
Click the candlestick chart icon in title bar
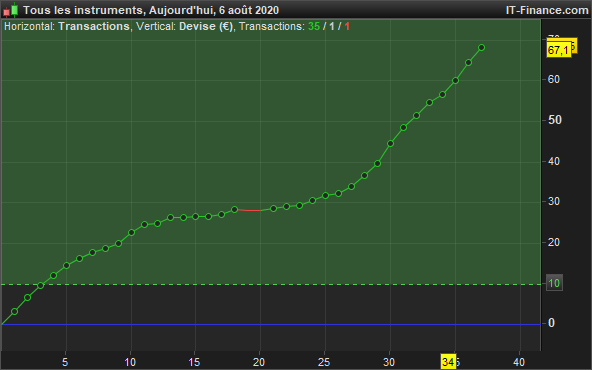coord(11,10)
